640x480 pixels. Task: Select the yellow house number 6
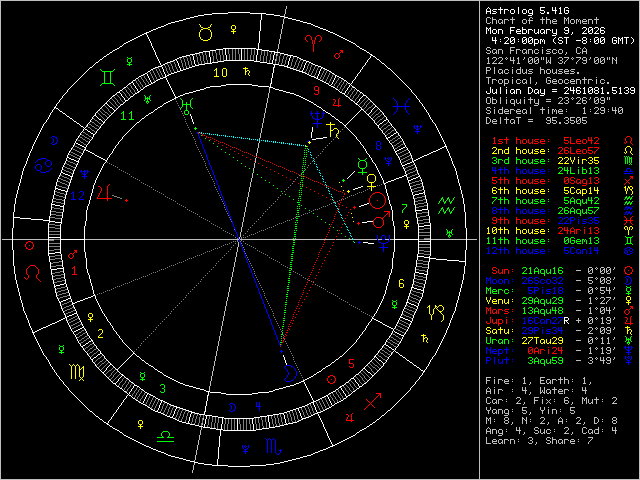coord(401,284)
